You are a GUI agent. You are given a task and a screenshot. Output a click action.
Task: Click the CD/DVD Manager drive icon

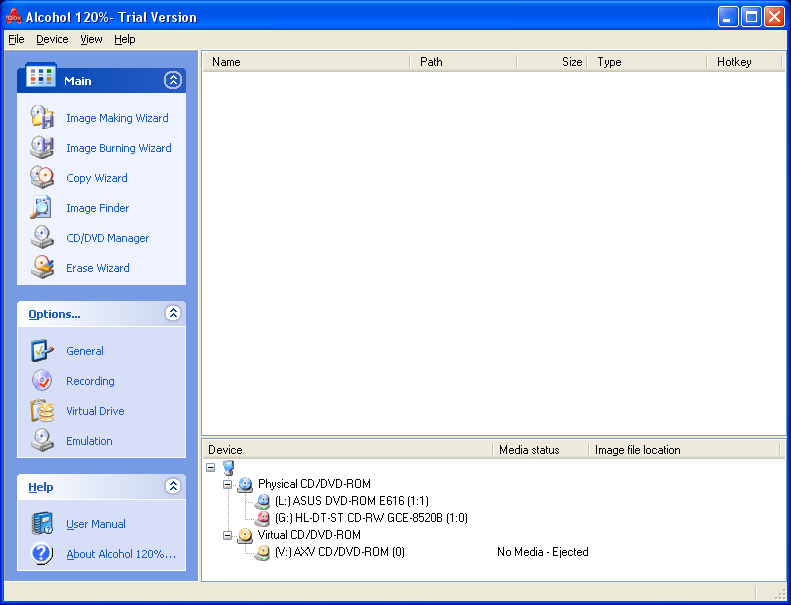(x=42, y=237)
